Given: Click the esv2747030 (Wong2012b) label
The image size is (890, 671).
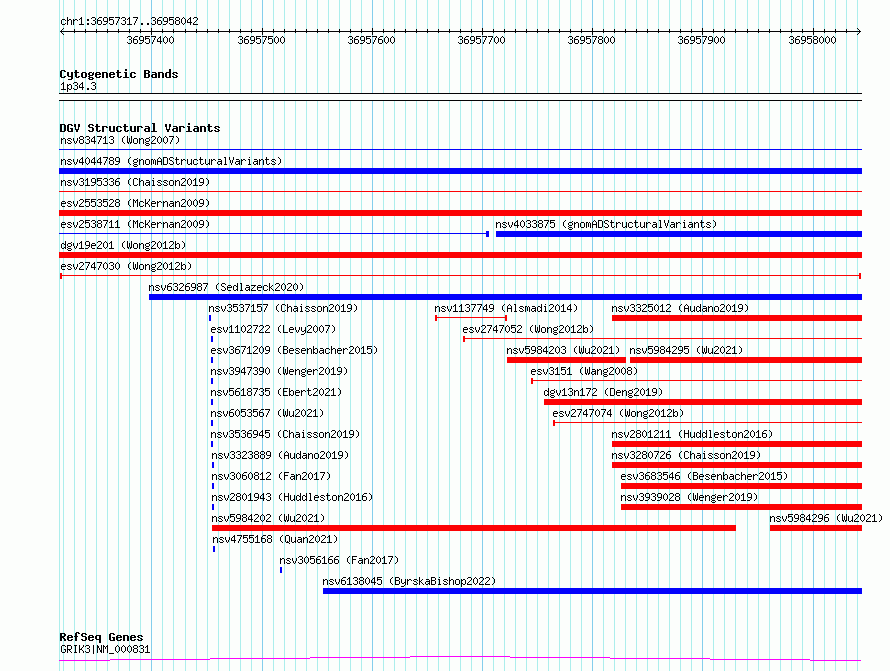Looking at the screenshot, I should pos(126,266).
